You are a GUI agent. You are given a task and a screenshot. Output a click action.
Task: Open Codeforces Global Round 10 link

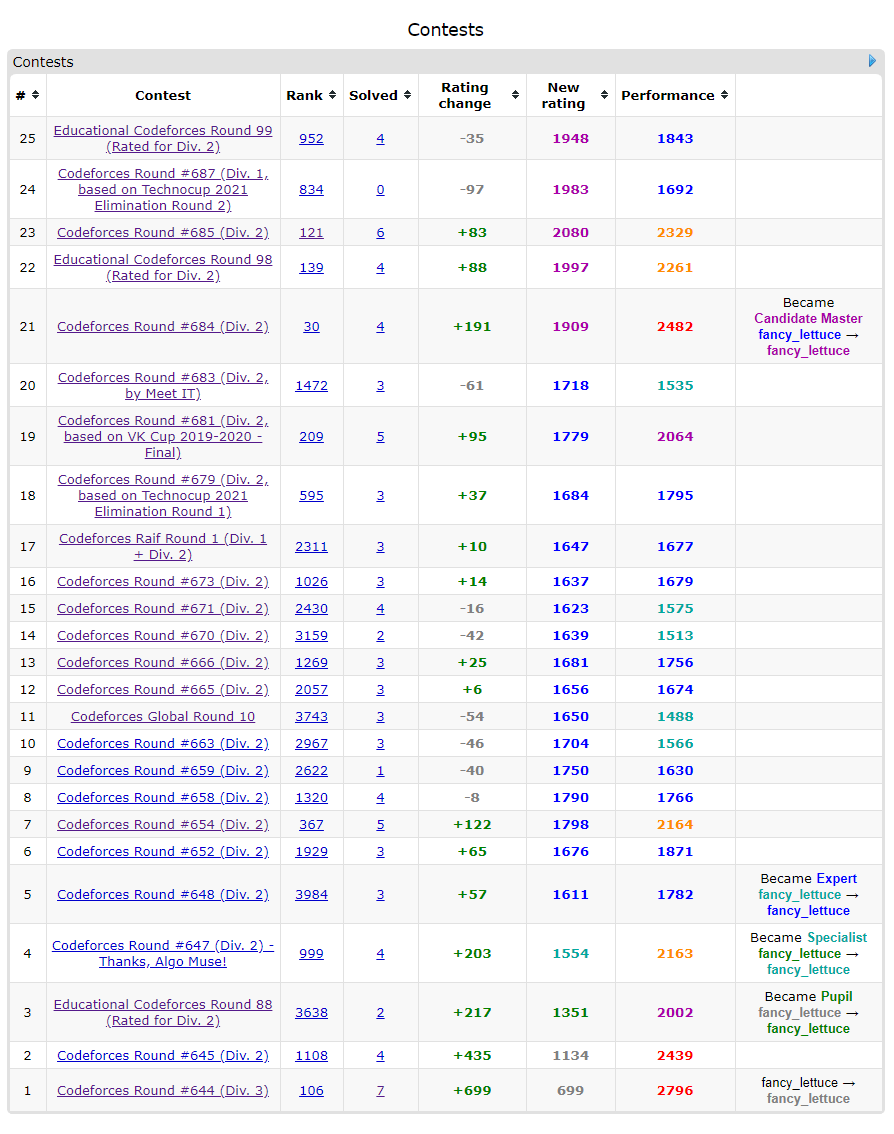click(x=163, y=716)
